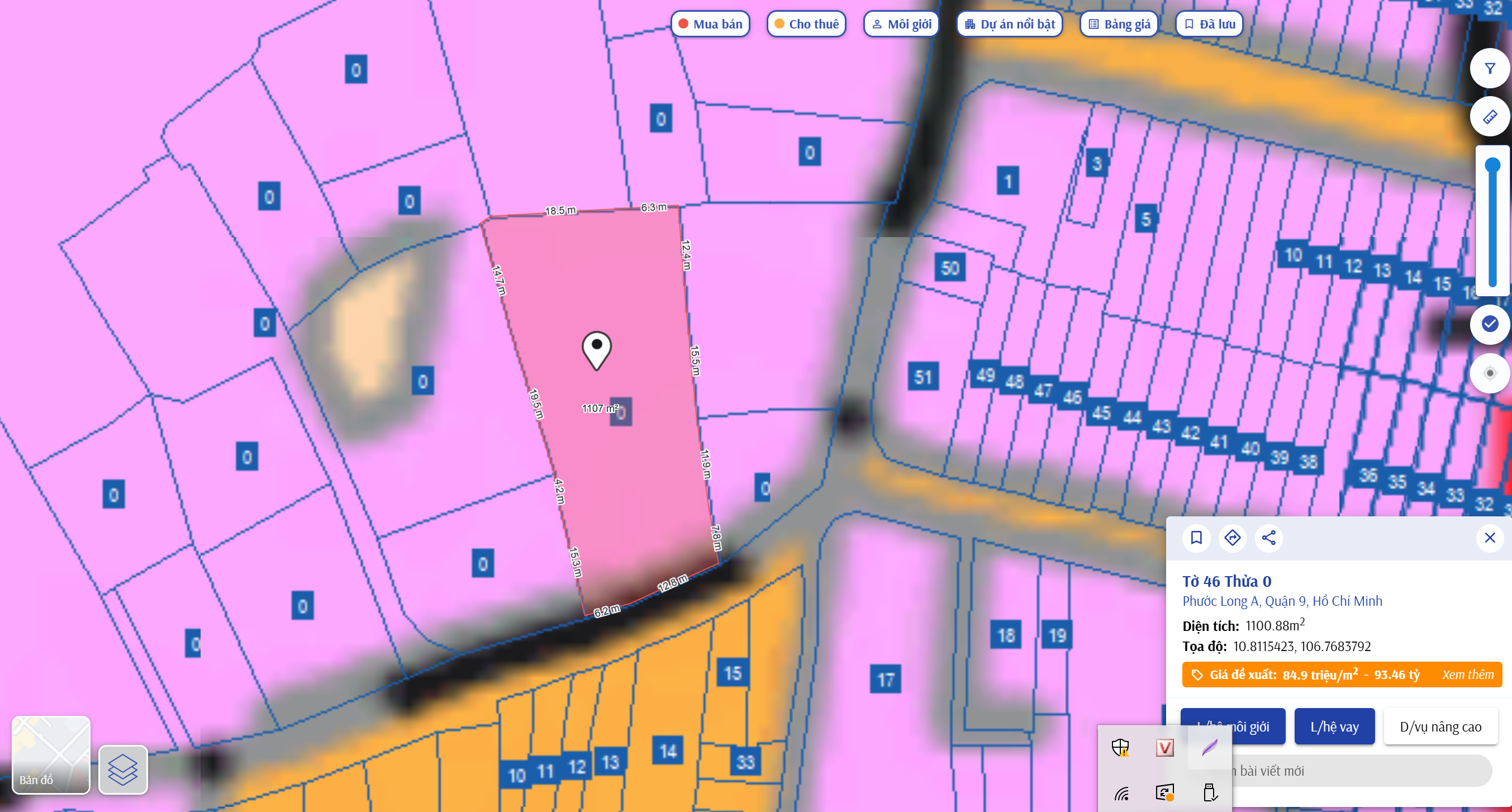The image size is (1512, 812).
Task: Click the area value 1100.88m²
Action: (1276, 625)
